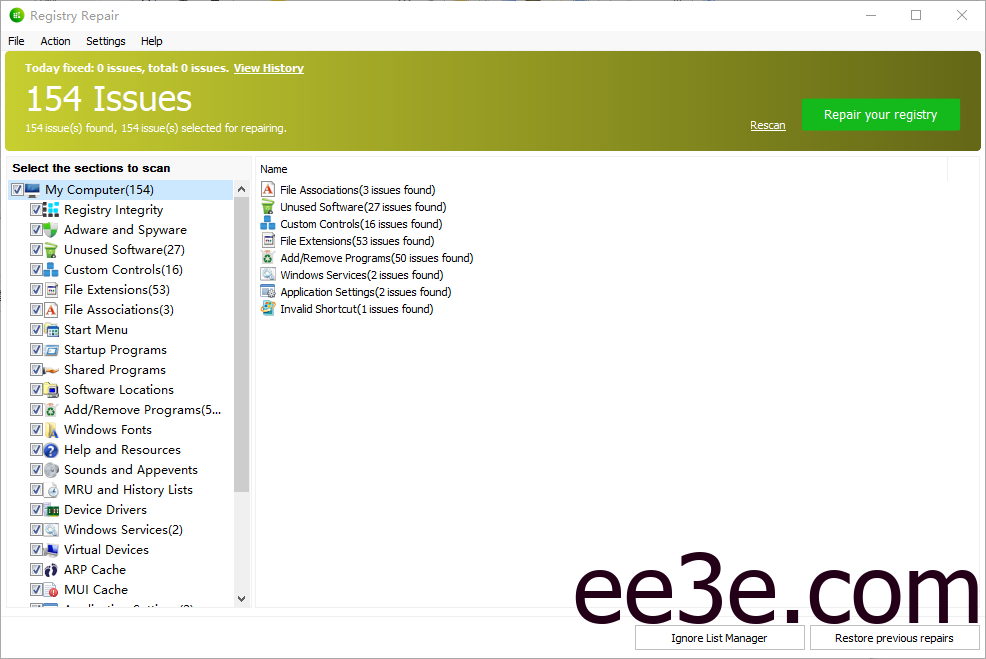Click the Windows Fonts icon in tree
Screen dimensions: 986x659
[51, 430]
